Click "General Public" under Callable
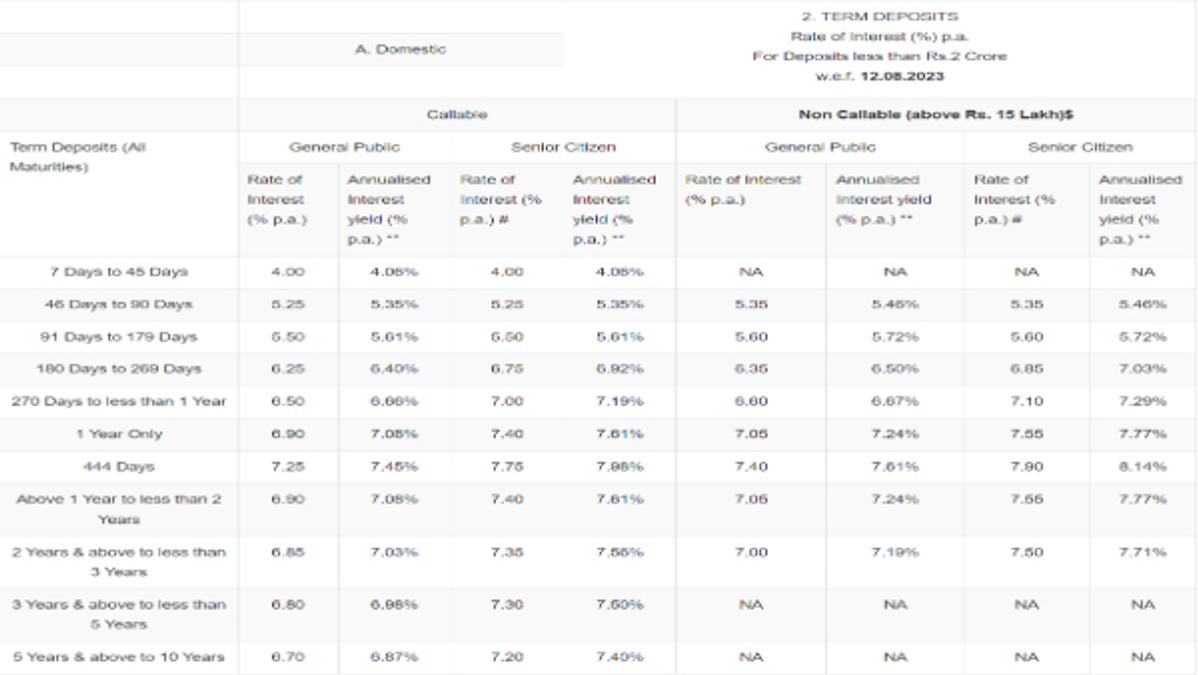Screen dimensions: 1198x675 pos(344,147)
